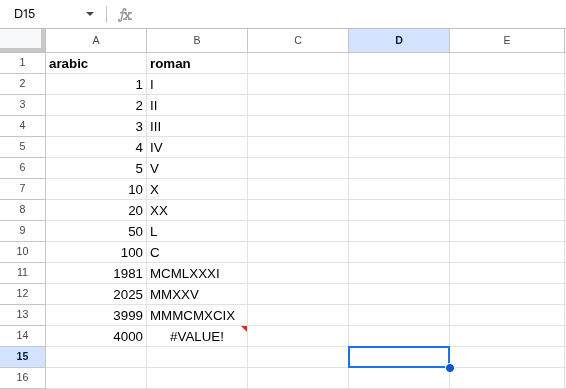Click cell containing MMXXV
566x389 pixels.
(x=197, y=294)
